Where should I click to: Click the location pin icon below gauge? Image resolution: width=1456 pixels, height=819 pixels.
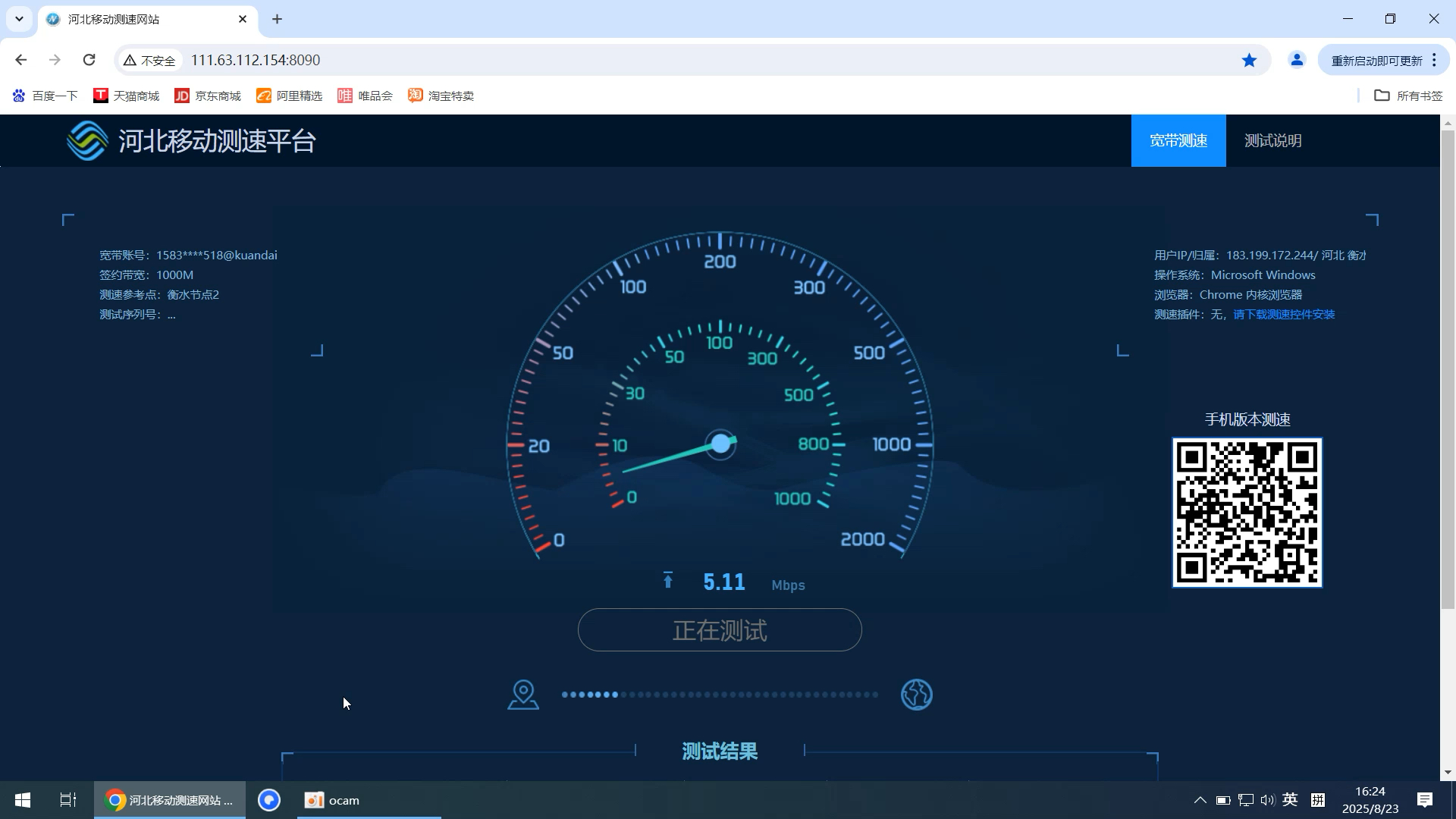(x=523, y=695)
